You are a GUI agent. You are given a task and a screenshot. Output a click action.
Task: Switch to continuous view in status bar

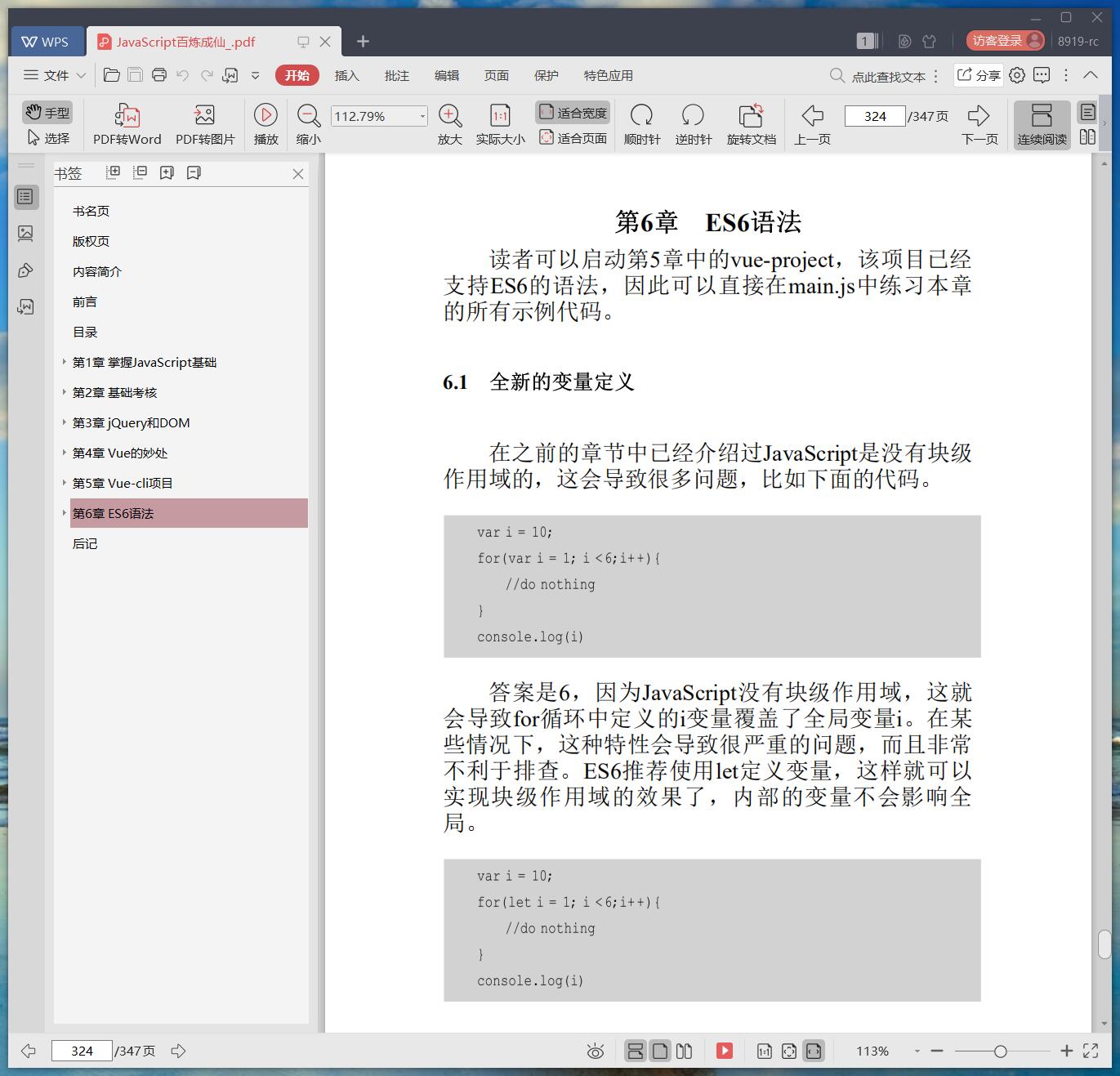(x=636, y=1051)
